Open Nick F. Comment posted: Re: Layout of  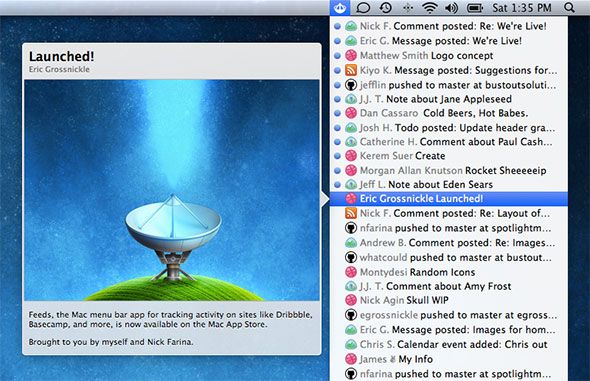(x=449, y=213)
